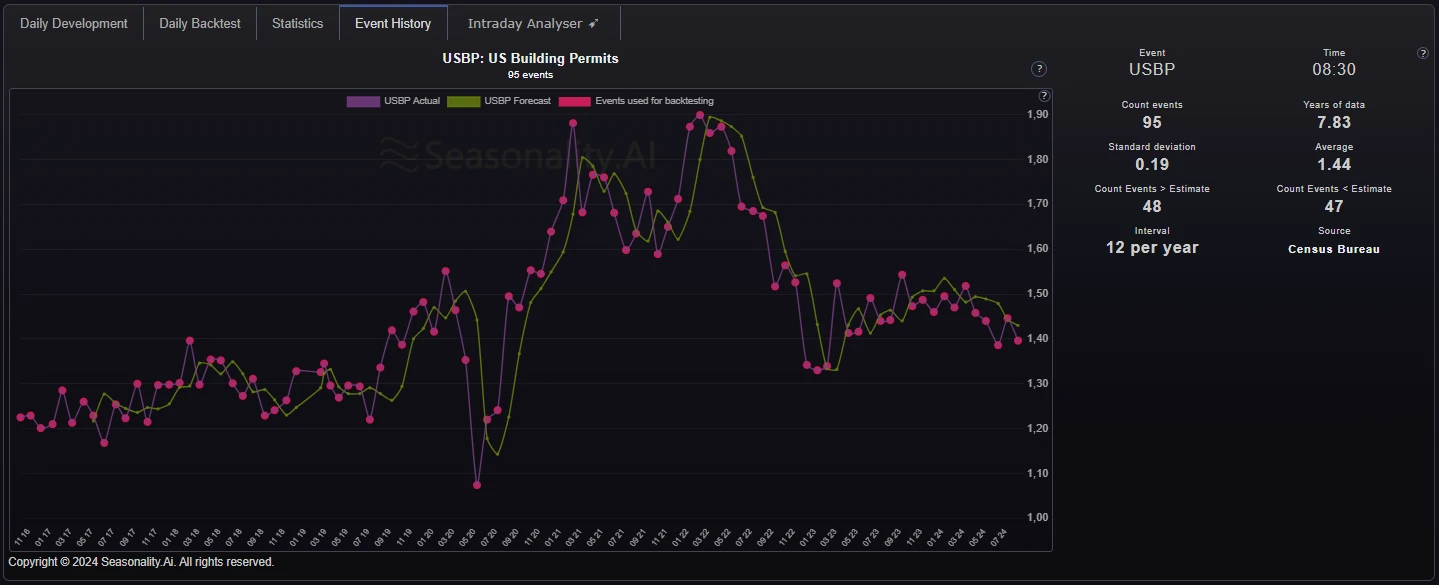
Task: Switch to the Daily Development tab
Action: [74, 23]
